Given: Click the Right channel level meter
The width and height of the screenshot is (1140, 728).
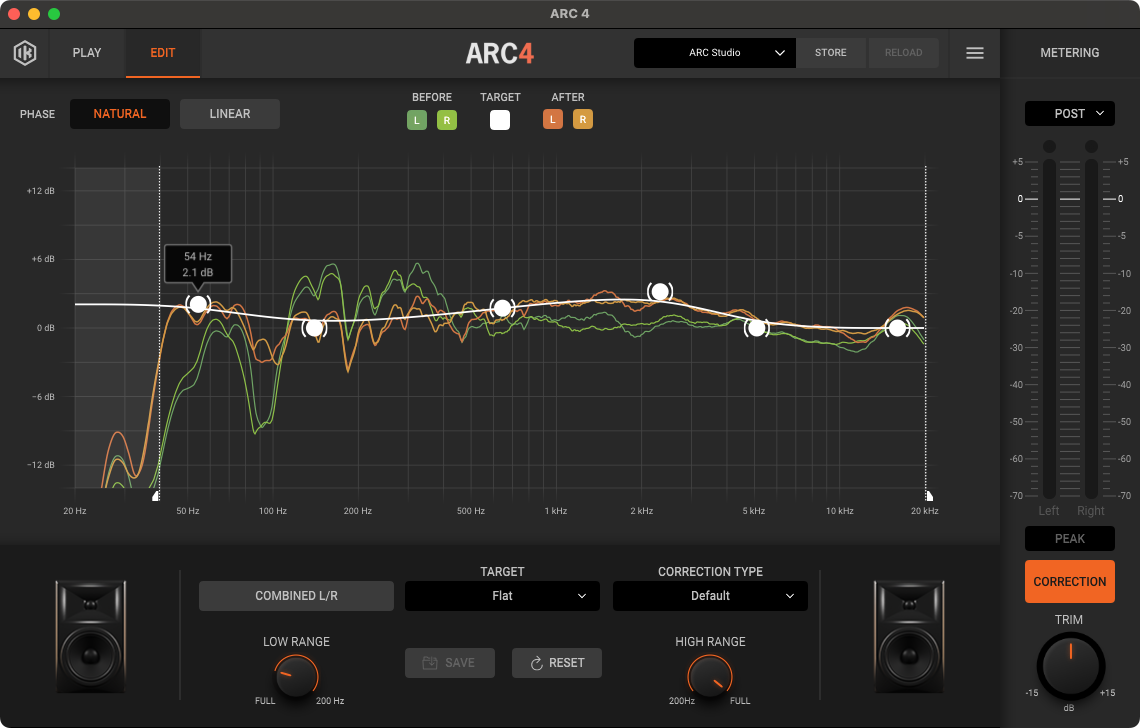Looking at the screenshot, I should click(1091, 329).
